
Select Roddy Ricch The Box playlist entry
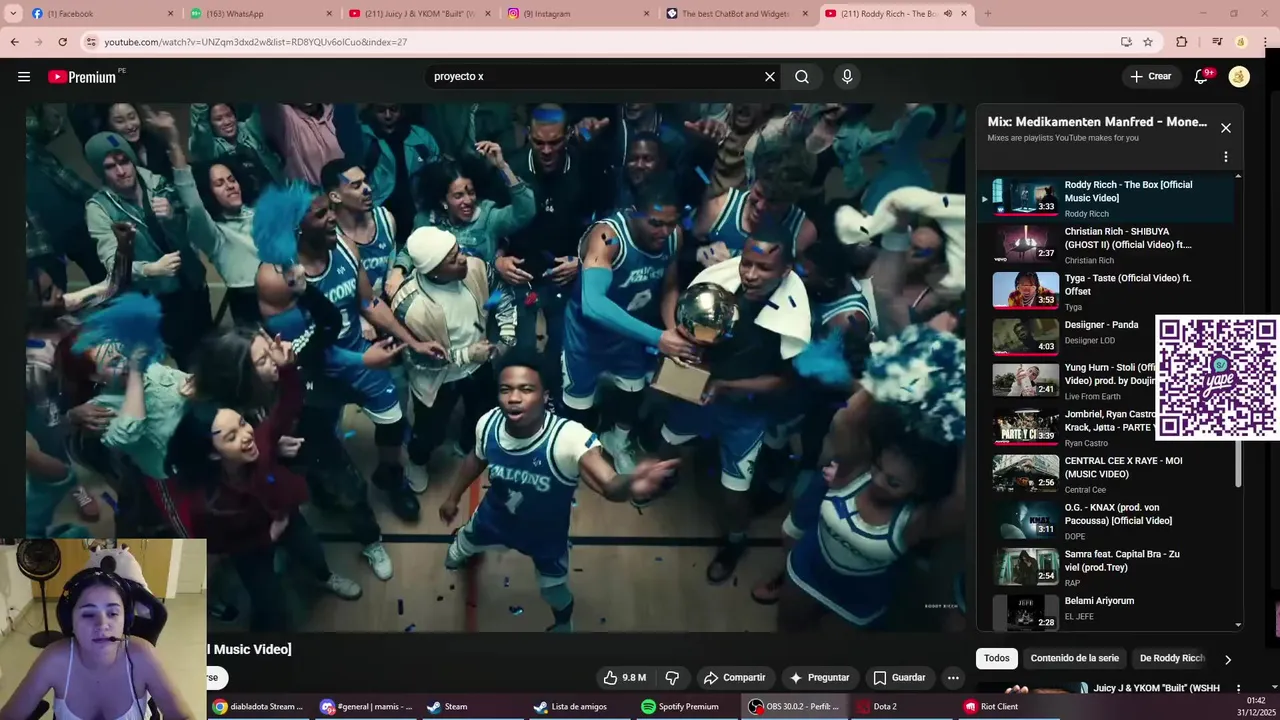pyautogui.click(x=1105, y=198)
